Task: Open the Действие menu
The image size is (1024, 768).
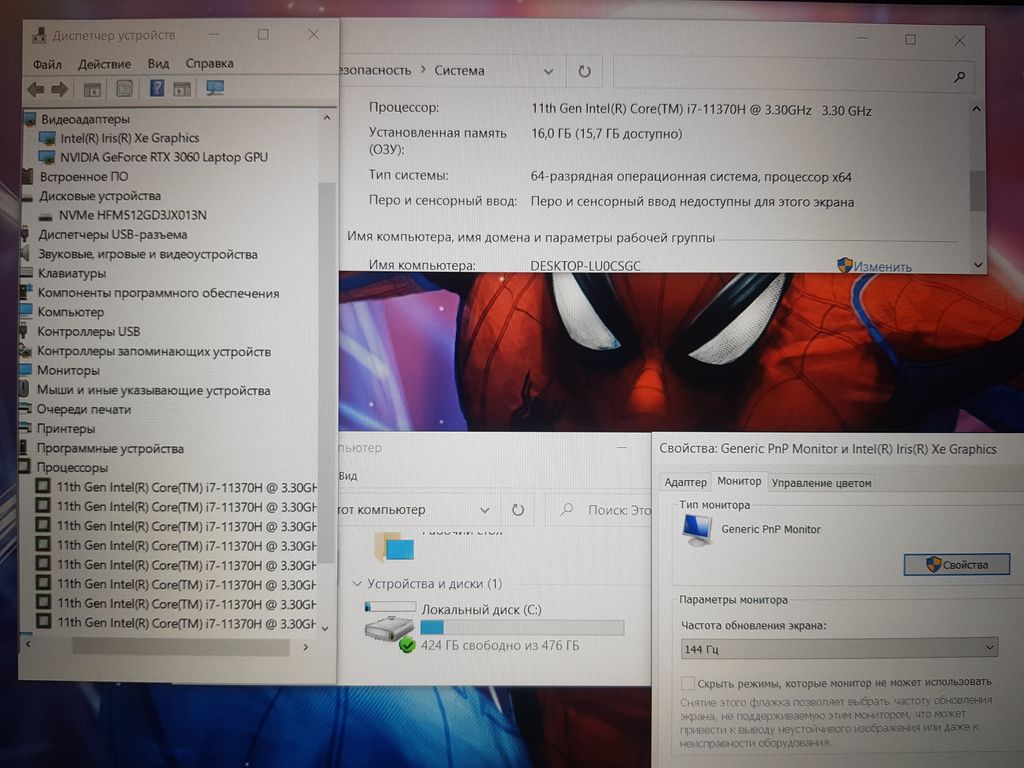Action: pos(104,64)
